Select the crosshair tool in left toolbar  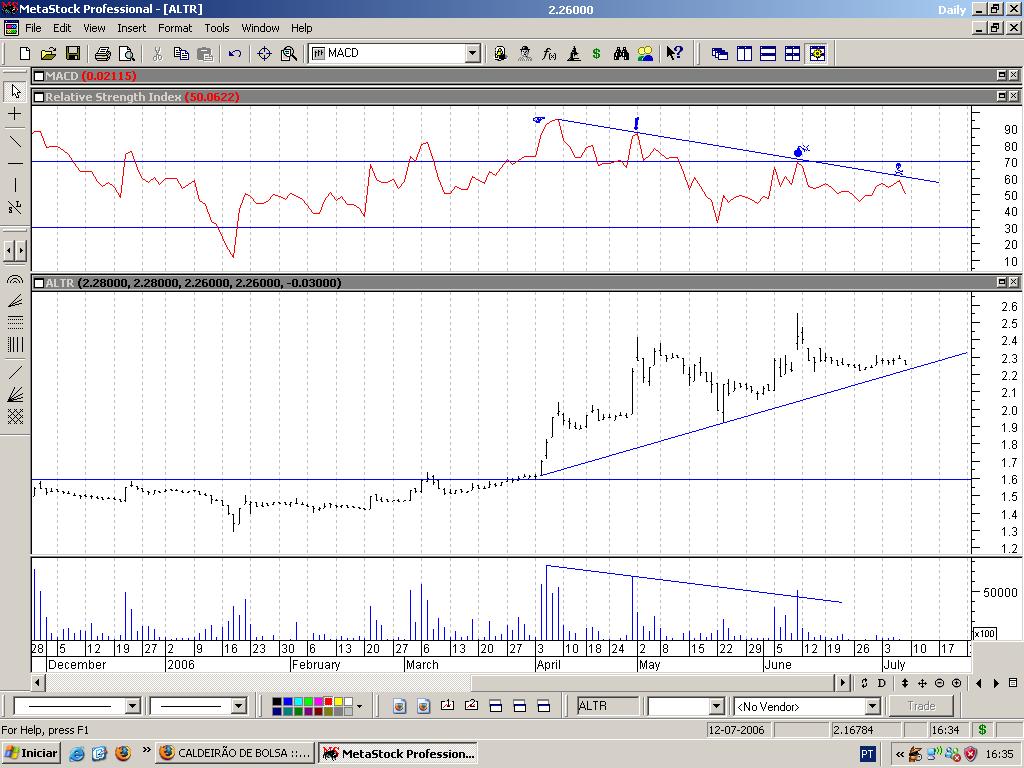(15, 114)
